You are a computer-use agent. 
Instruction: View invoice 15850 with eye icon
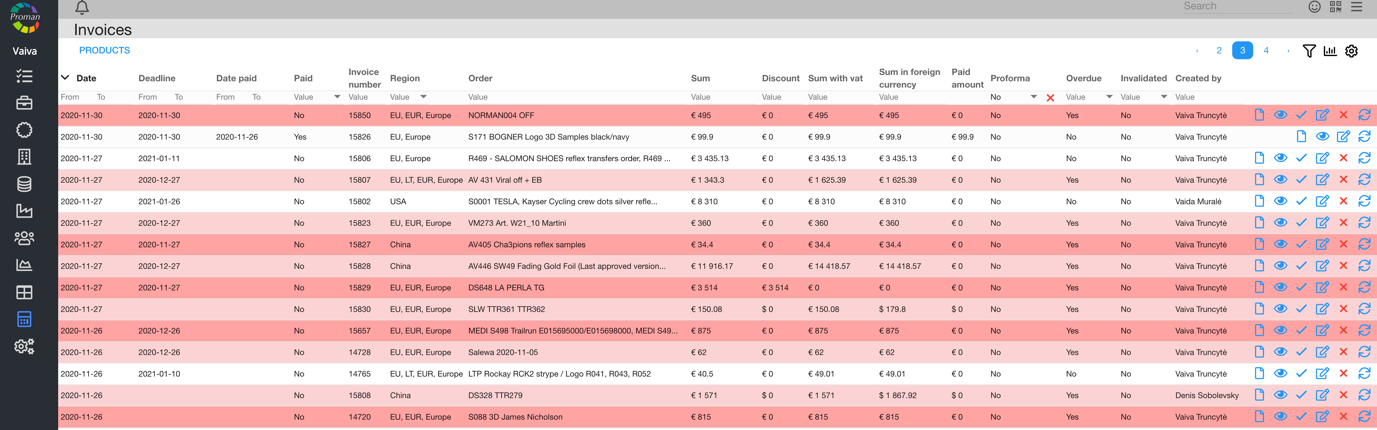tap(1280, 115)
